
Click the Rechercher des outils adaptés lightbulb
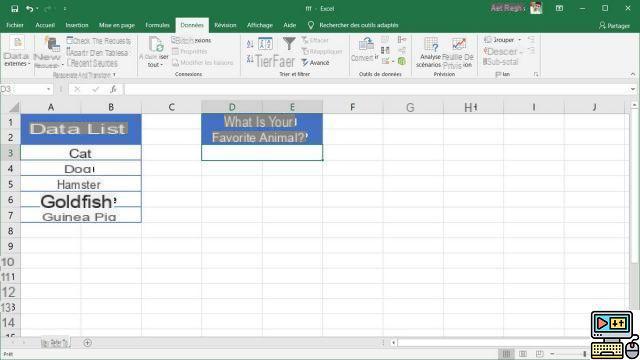pos(311,25)
